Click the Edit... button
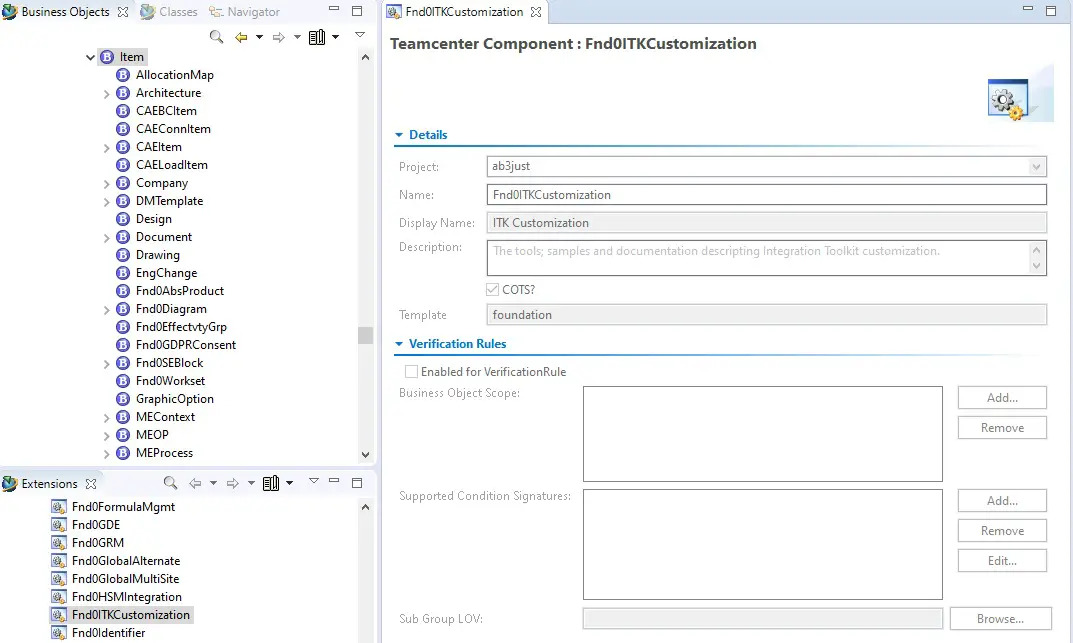This screenshot has height=643, width=1073. click(x=1002, y=561)
